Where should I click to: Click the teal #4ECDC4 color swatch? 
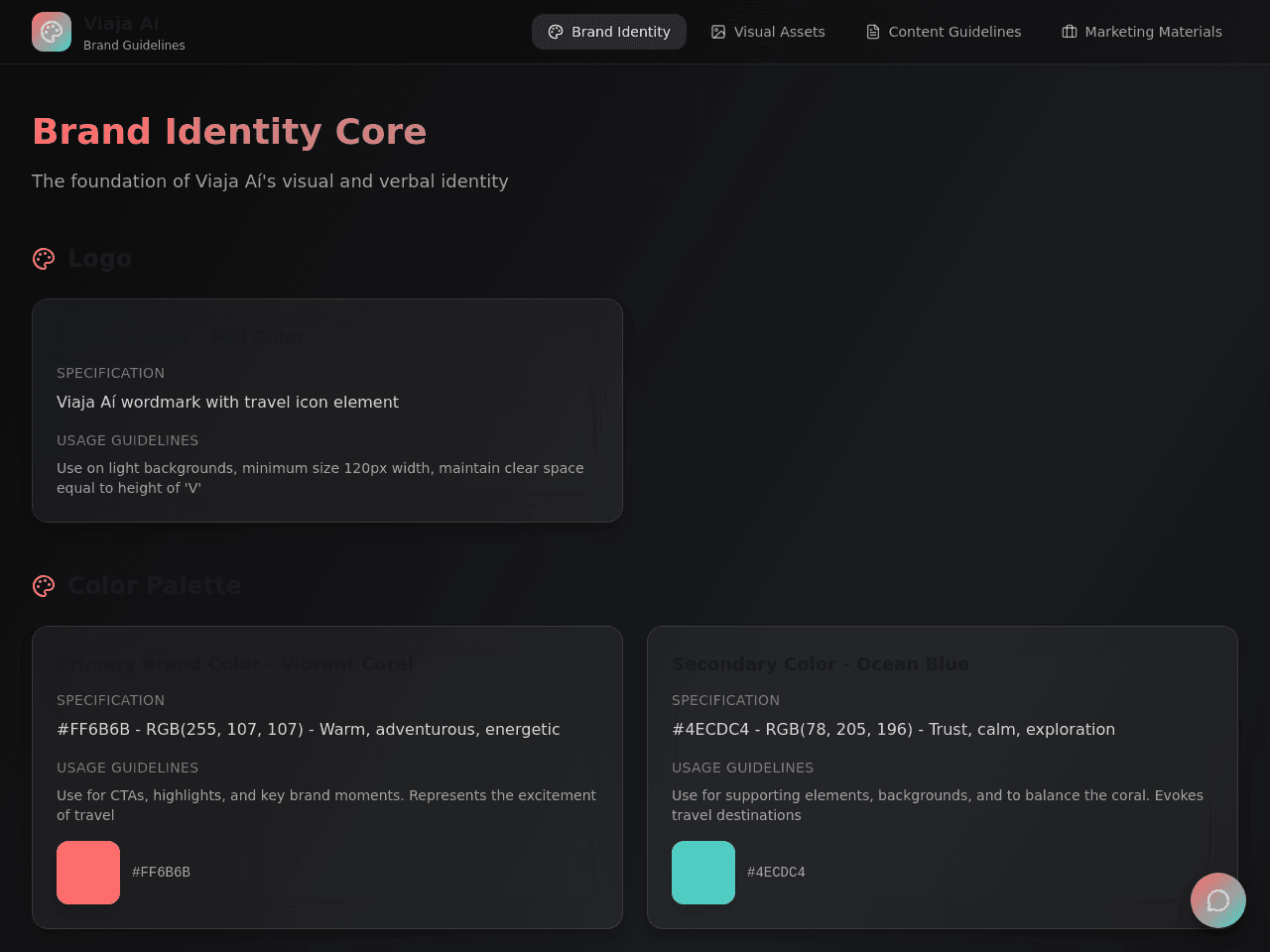pyautogui.click(x=703, y=873)
